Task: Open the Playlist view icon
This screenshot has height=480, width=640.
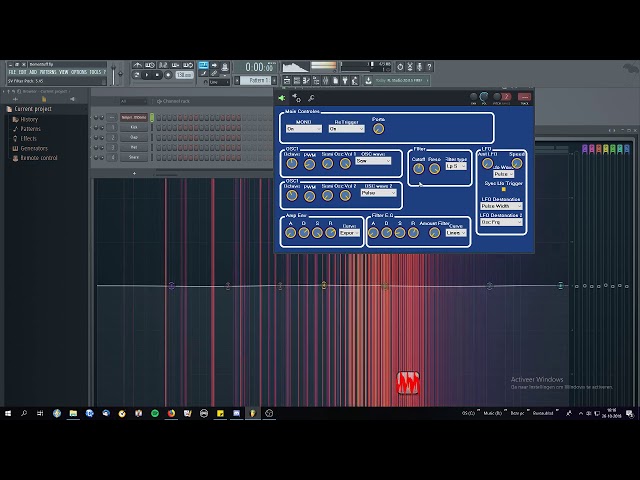Action: (x=287, y=80)
